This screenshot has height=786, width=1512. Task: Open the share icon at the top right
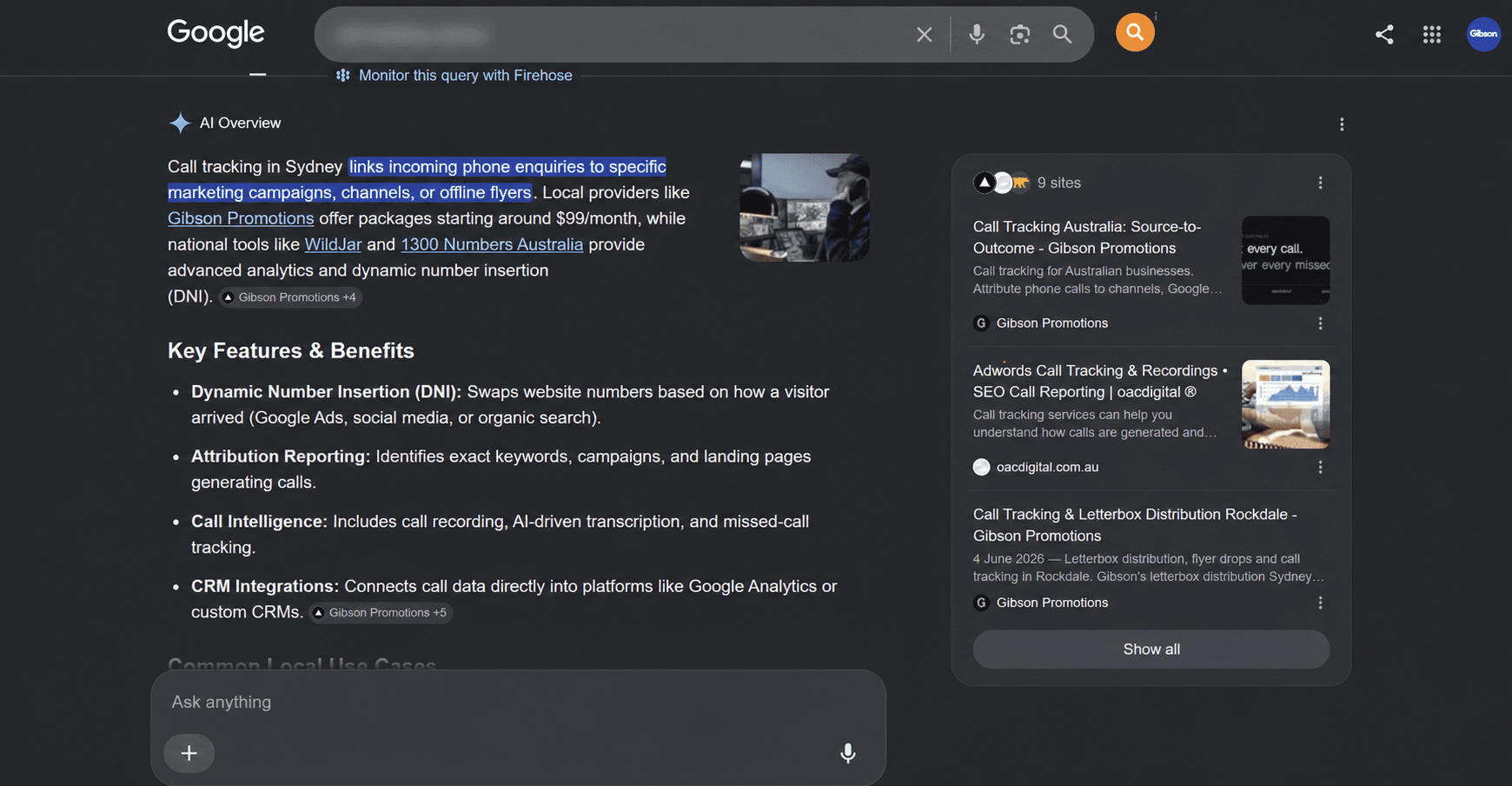1384,34
